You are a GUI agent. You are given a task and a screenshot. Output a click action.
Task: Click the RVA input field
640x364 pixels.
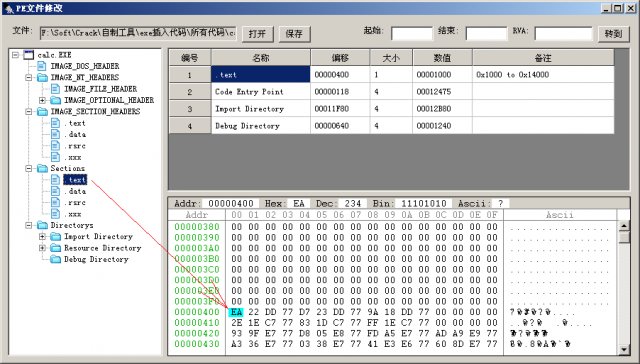(563, 33)
